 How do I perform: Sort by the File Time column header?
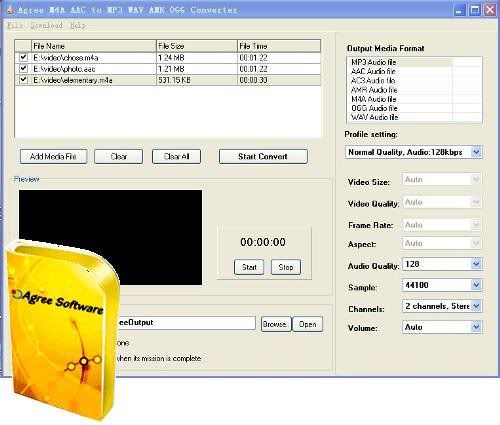pyautogui.click(x=279, y=46)
